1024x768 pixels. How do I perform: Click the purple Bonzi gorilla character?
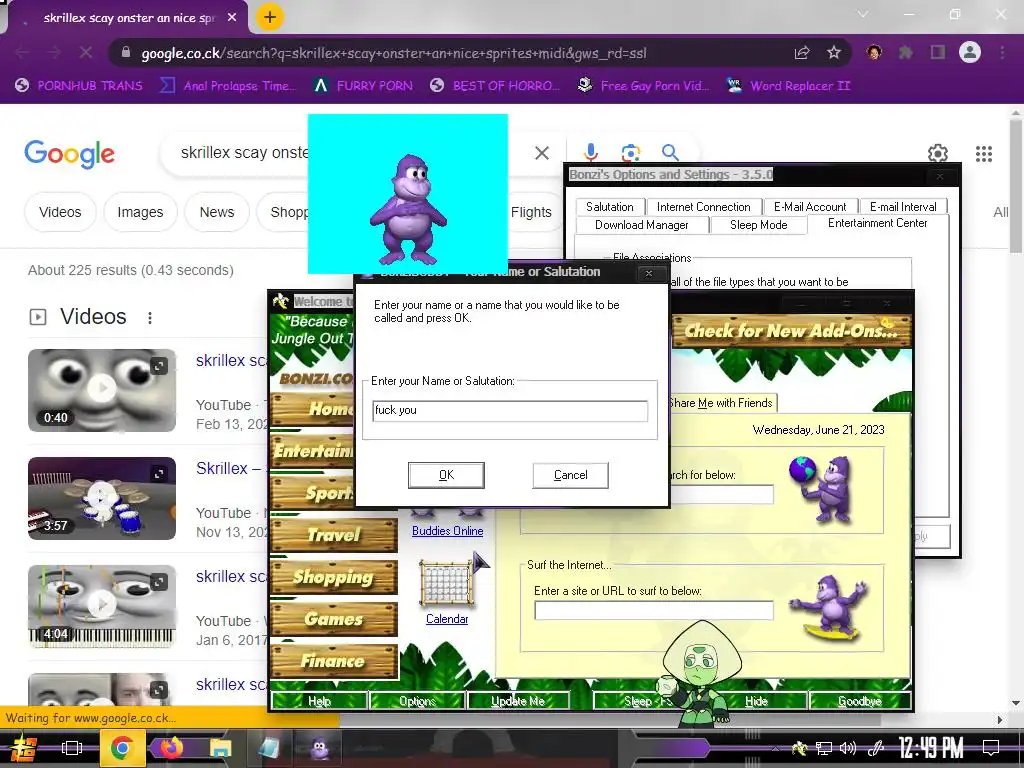(409, 209)
